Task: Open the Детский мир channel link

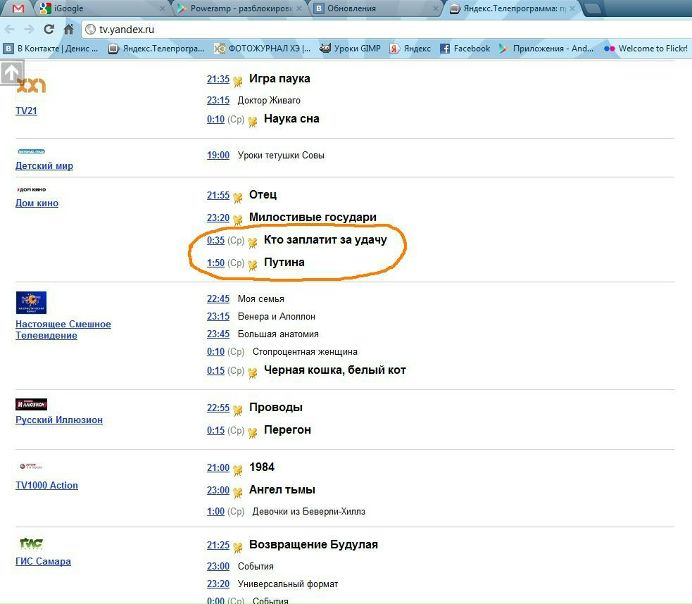Action: [x=44, y=166]
